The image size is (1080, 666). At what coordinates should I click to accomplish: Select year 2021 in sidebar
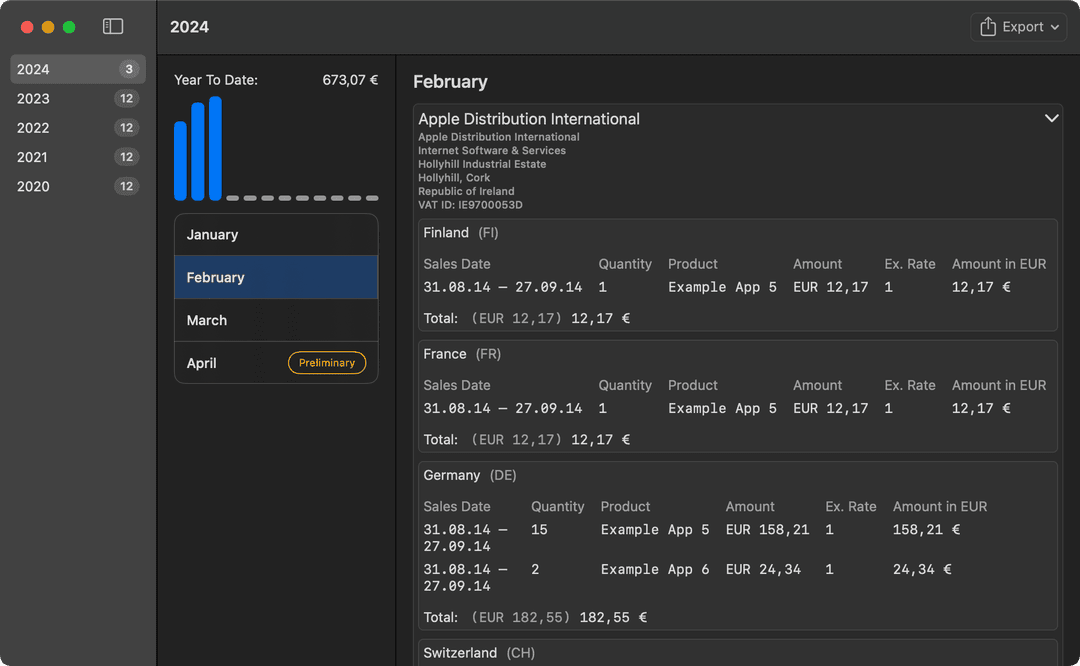[78, 157]
